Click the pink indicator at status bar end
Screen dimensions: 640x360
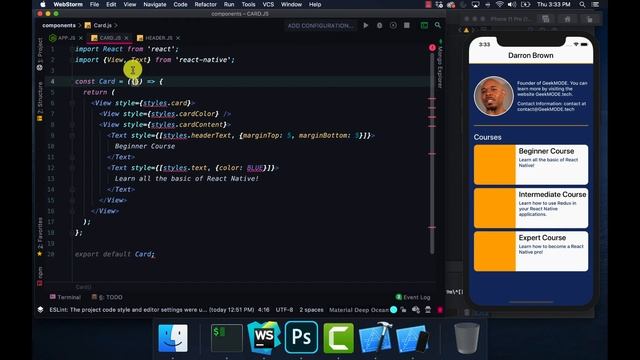click(x=440, y=310)
